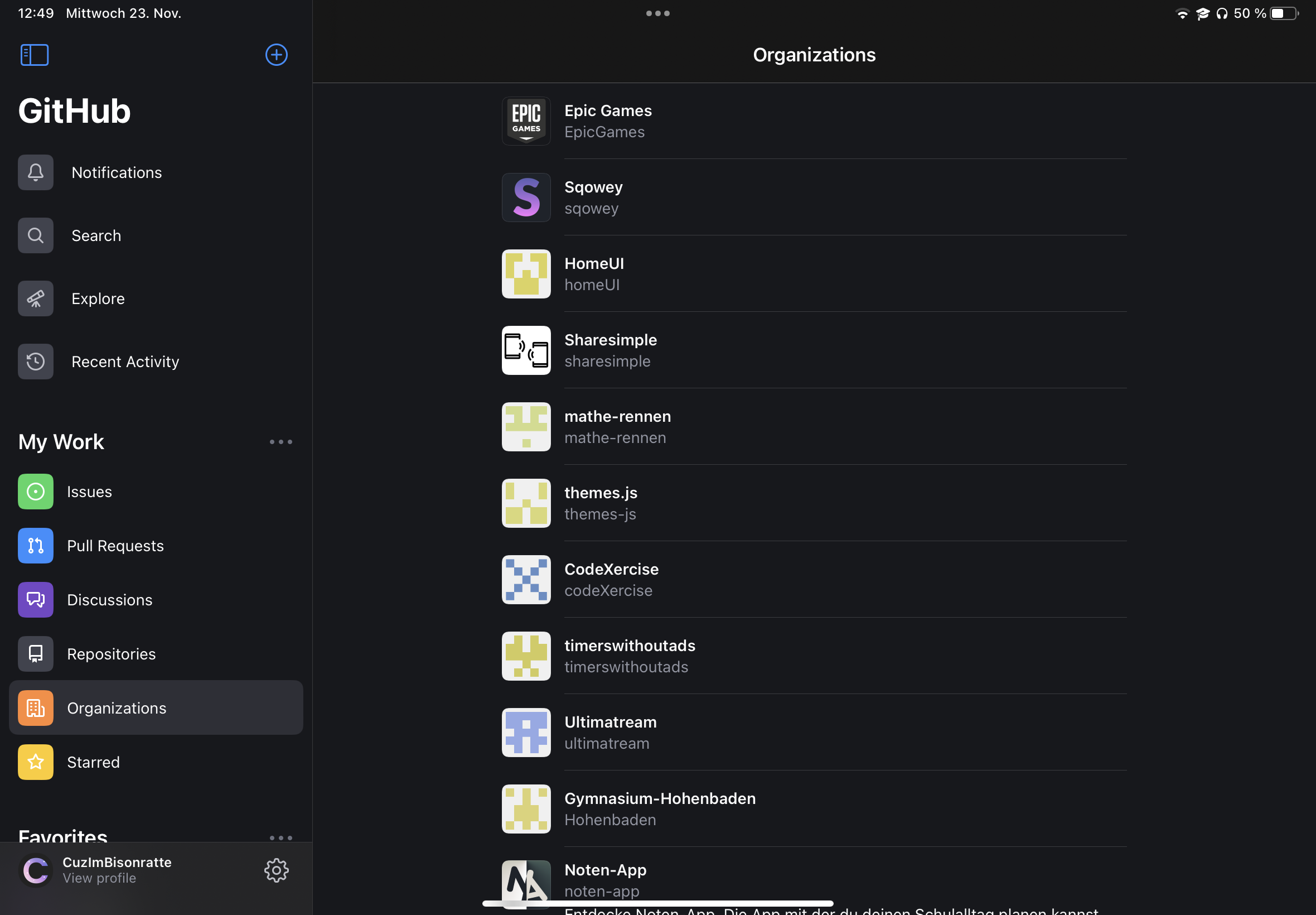
Task: Tap the yellow Starred star icon
Action: [x=36, y=763]
